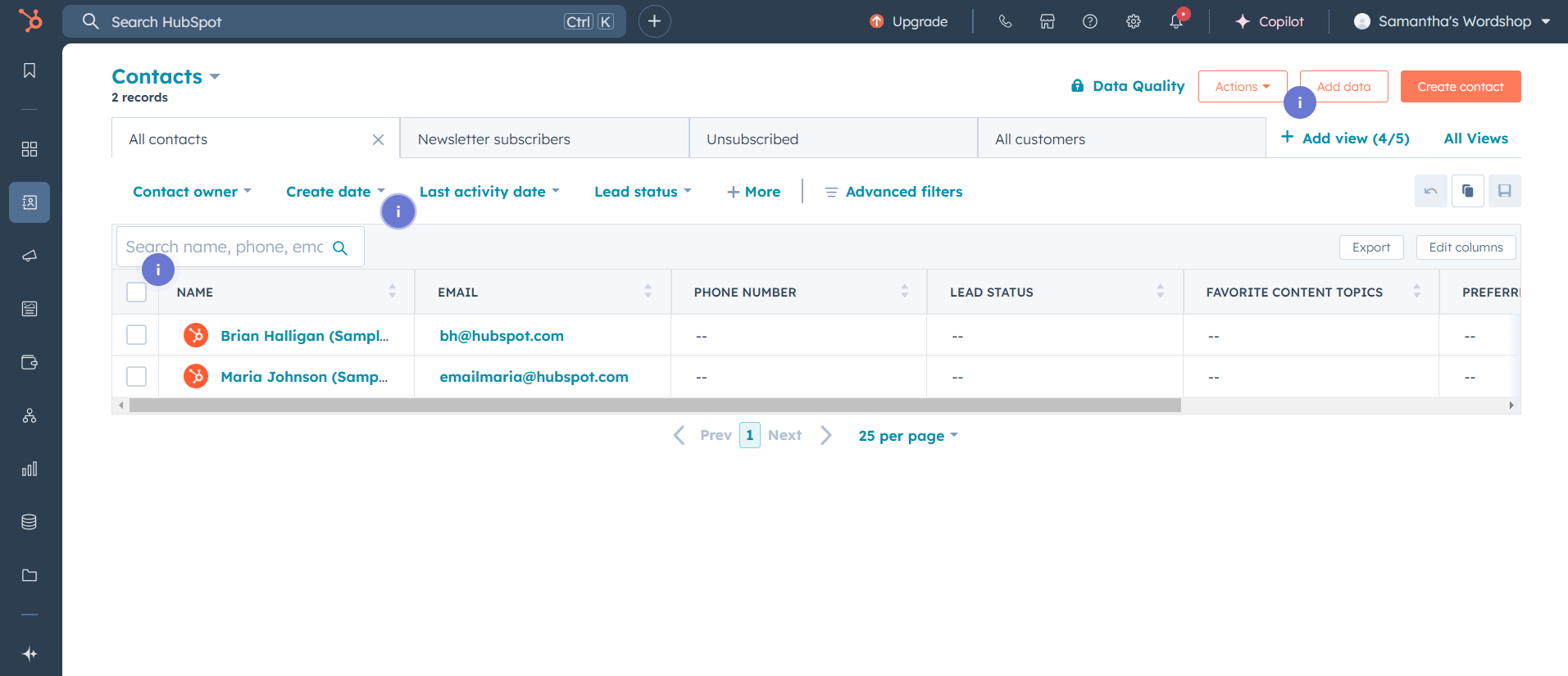Check the Maria Johnson row checkbox
The width and height of the screenshot is (1568, 676).
pos(137,376)
